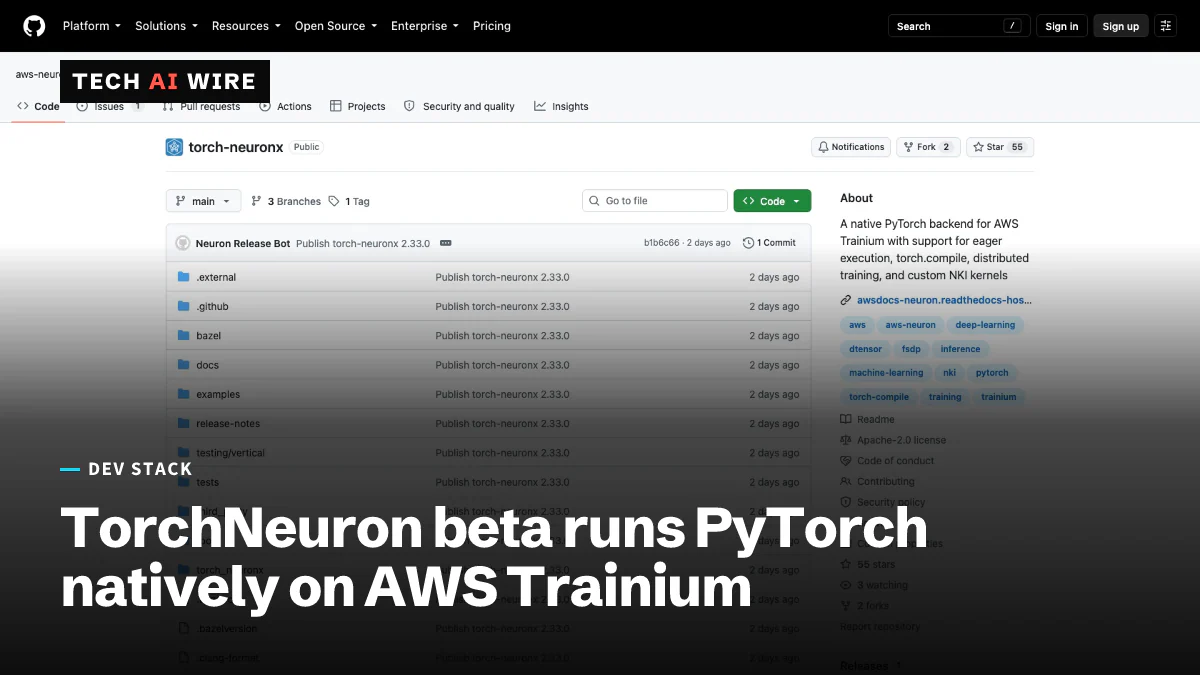Click the Code tab brackets icon
This screenshot has width=1200, height=675.
tap(23, 106)
